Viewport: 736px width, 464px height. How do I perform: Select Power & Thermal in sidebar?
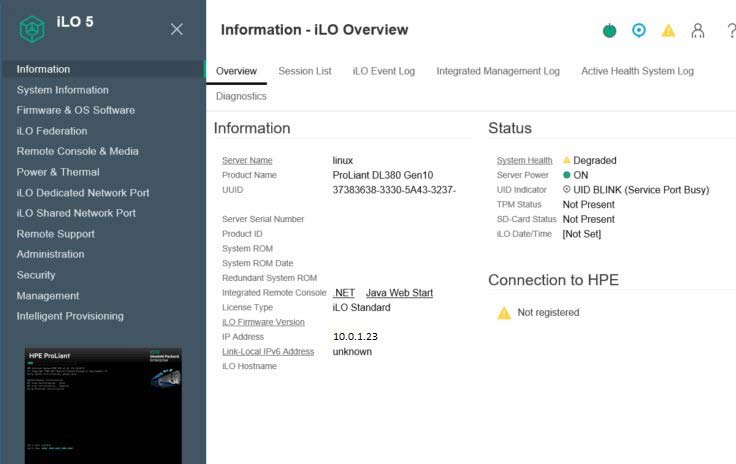point(58,172)
